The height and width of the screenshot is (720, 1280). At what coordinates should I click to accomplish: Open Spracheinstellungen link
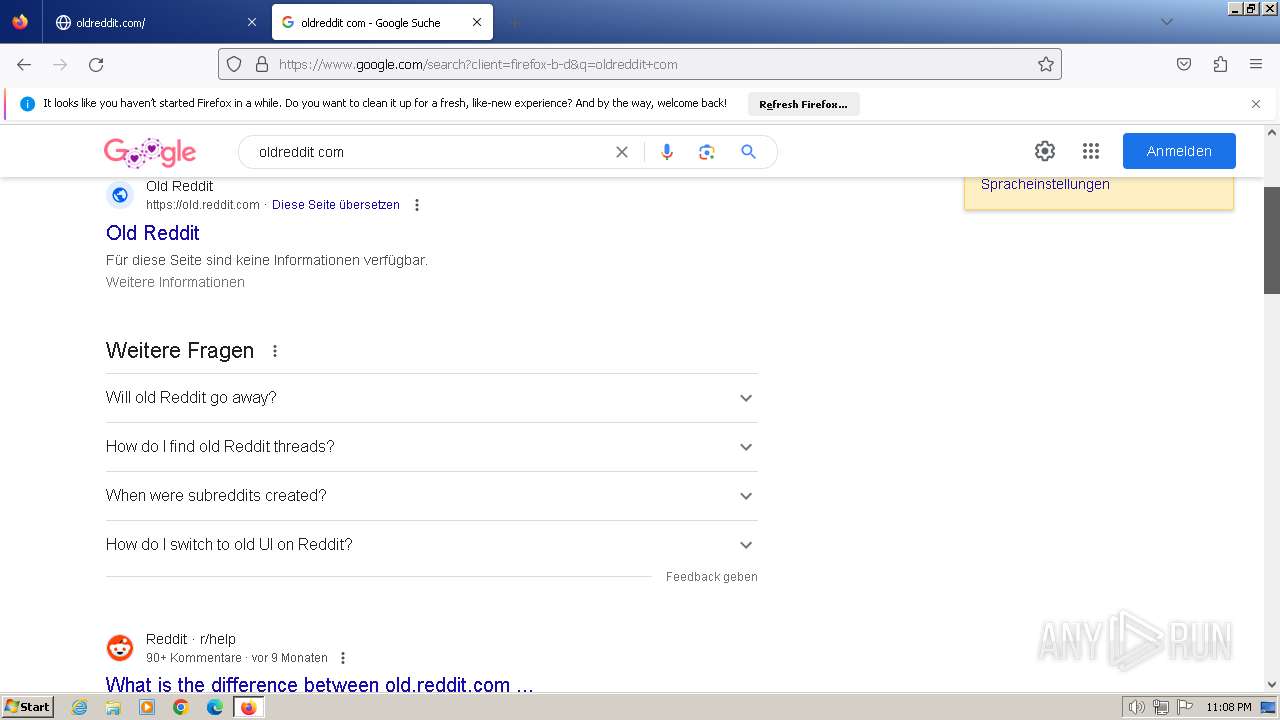click(1045, 184)
